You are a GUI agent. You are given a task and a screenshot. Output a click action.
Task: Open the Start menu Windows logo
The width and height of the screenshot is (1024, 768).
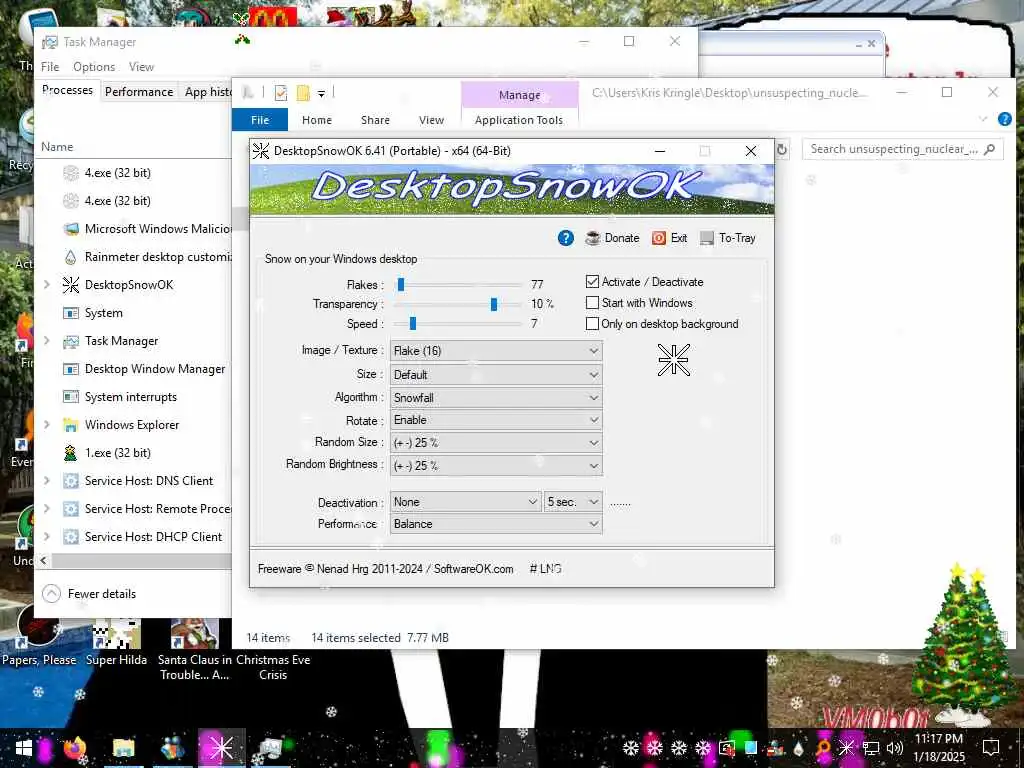point(24,748)
